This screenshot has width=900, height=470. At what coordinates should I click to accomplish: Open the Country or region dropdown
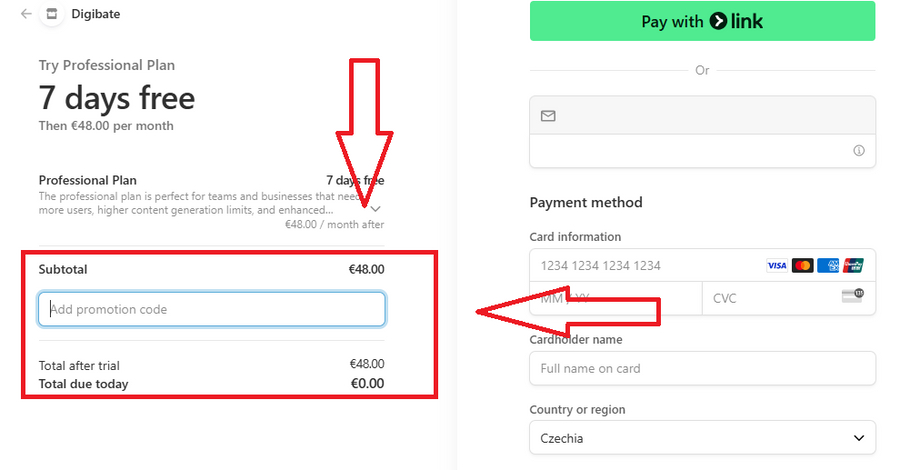[x=702, y=438]
